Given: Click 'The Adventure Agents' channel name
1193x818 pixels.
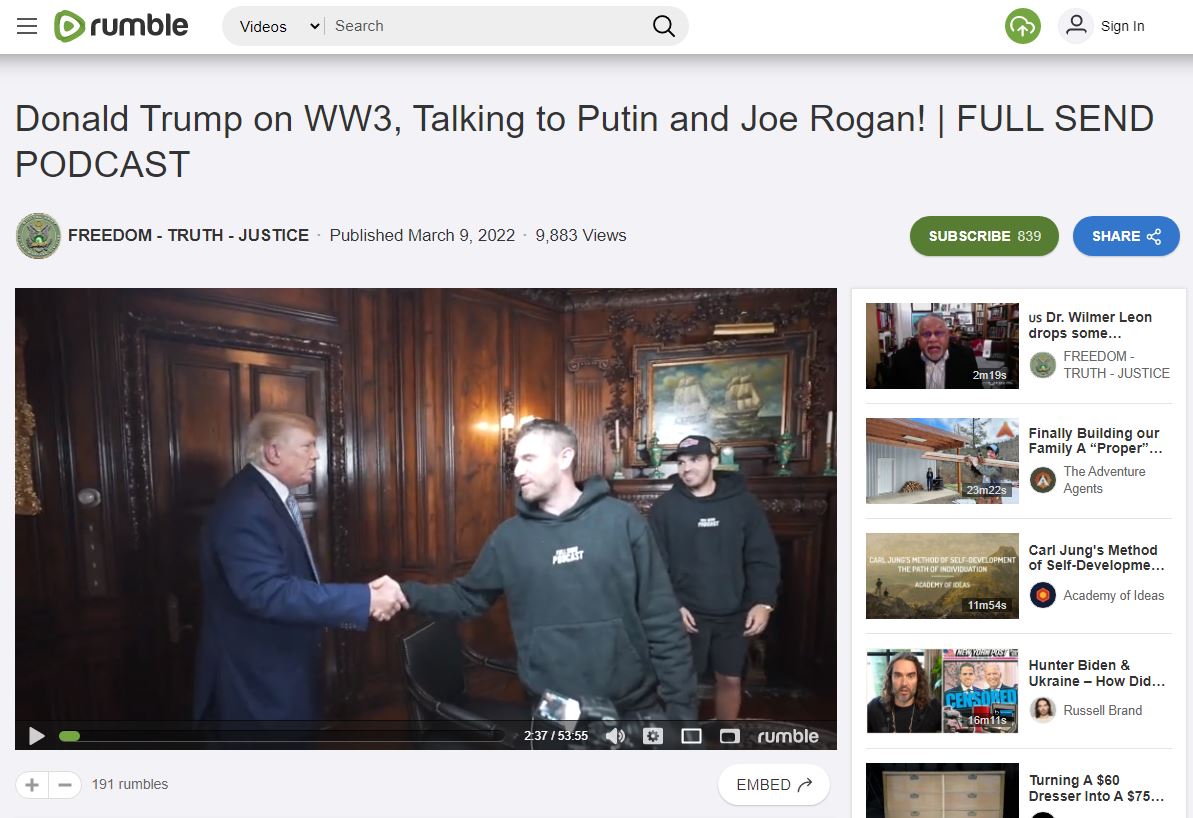Looking at the screenshot, I should click(1104, 480).
